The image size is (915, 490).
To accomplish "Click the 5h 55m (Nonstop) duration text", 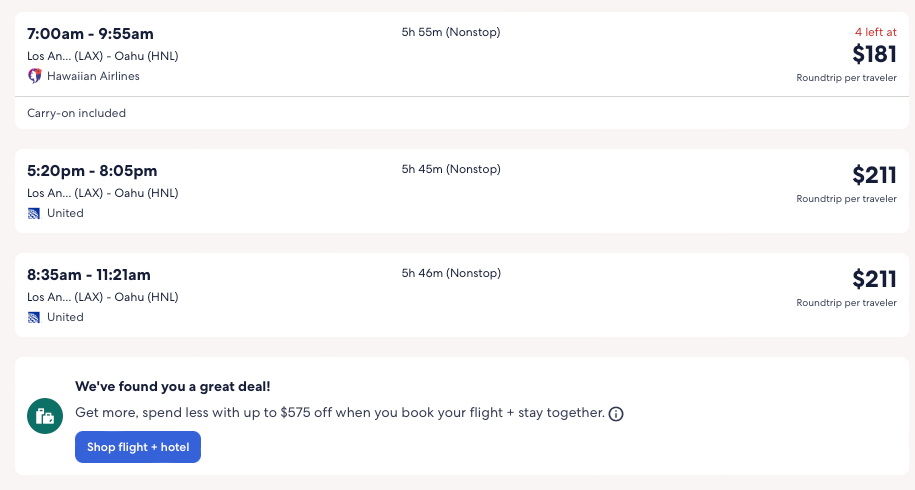I will click(451, 32).
